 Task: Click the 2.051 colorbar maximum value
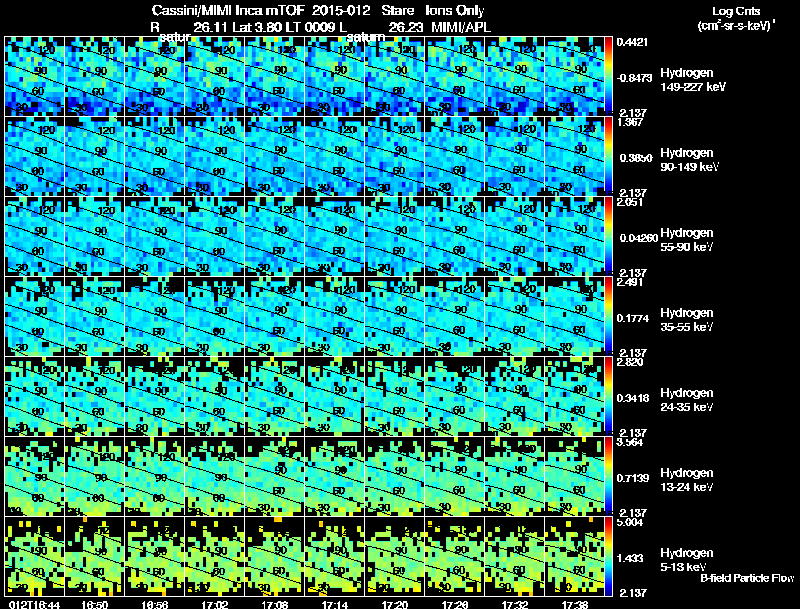pos(630,202)
